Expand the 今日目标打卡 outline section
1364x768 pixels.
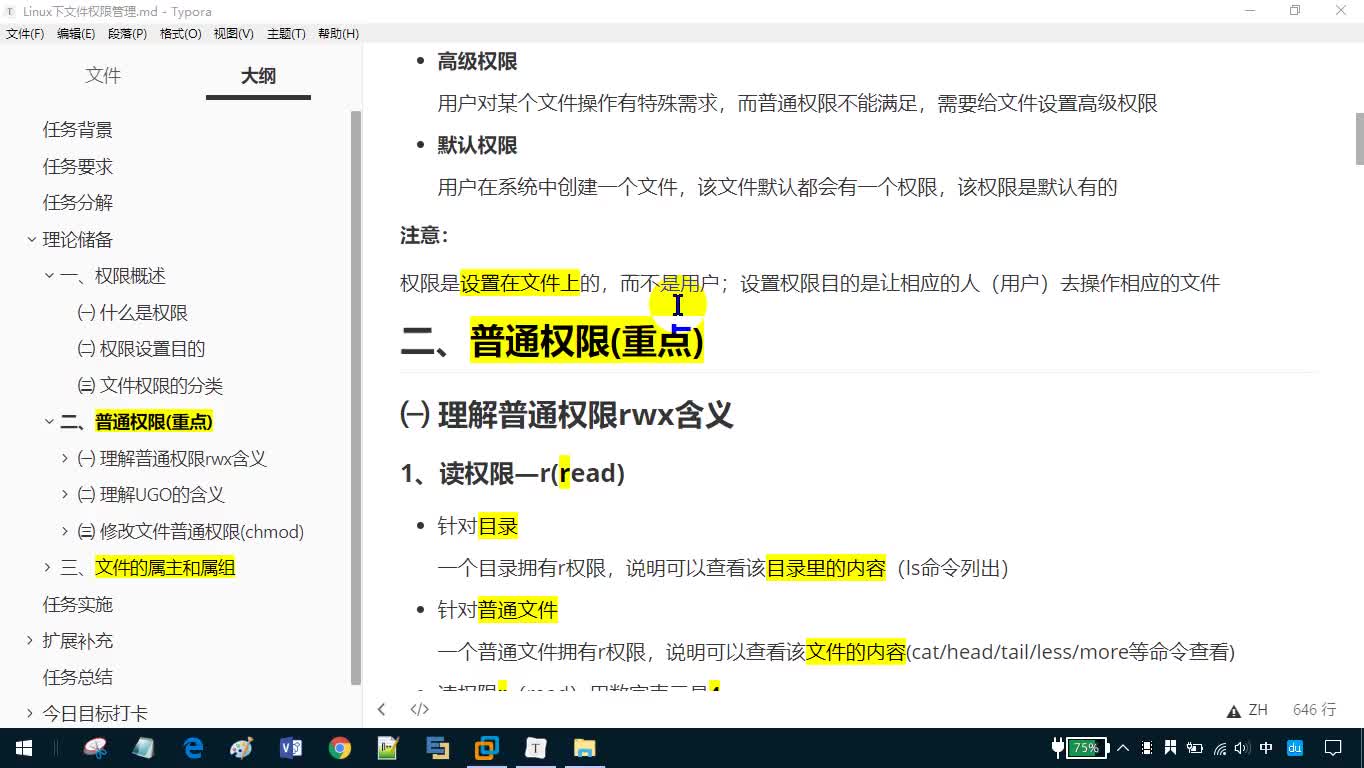coord(31,714)
